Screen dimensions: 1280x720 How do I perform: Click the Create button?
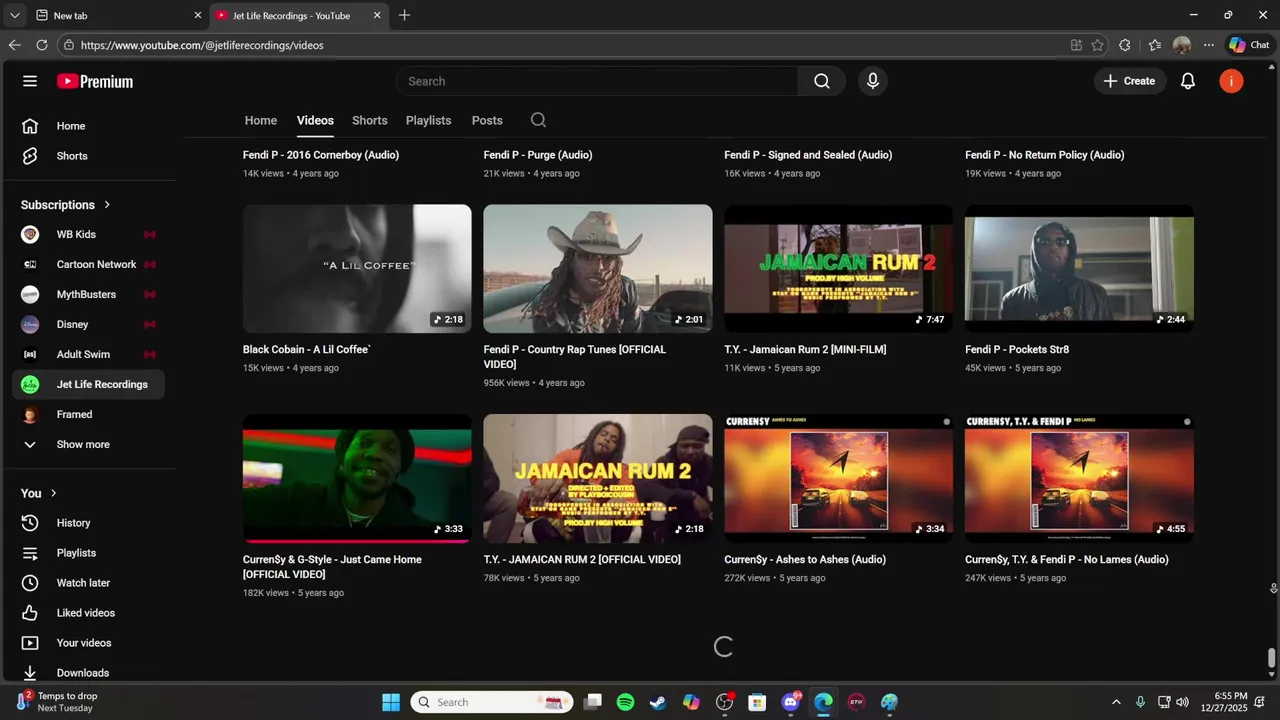click(x=1130, y=81)
